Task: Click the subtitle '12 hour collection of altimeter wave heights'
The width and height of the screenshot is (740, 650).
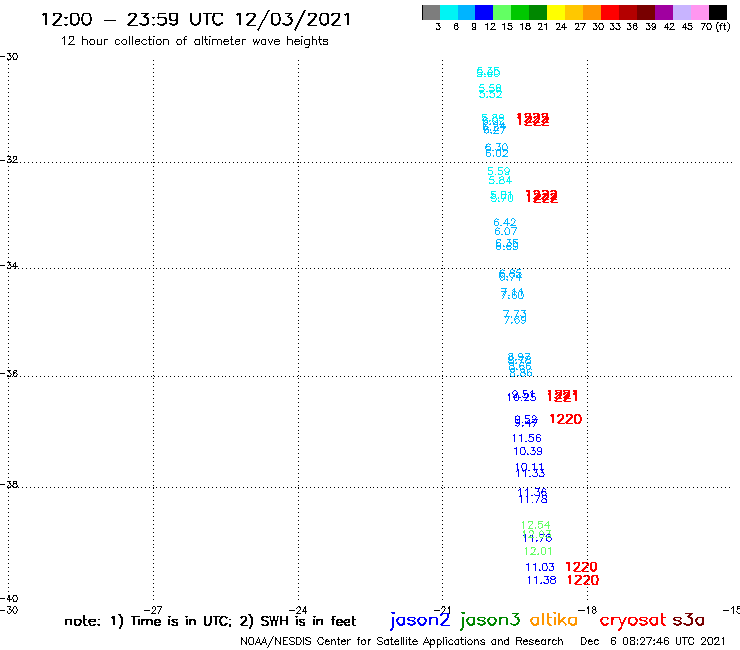Action: 194,41
